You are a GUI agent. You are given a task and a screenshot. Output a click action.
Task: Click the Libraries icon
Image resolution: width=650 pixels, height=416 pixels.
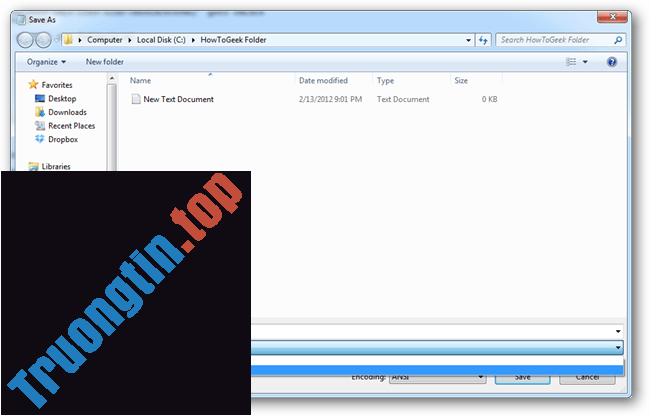coord(33,167)
